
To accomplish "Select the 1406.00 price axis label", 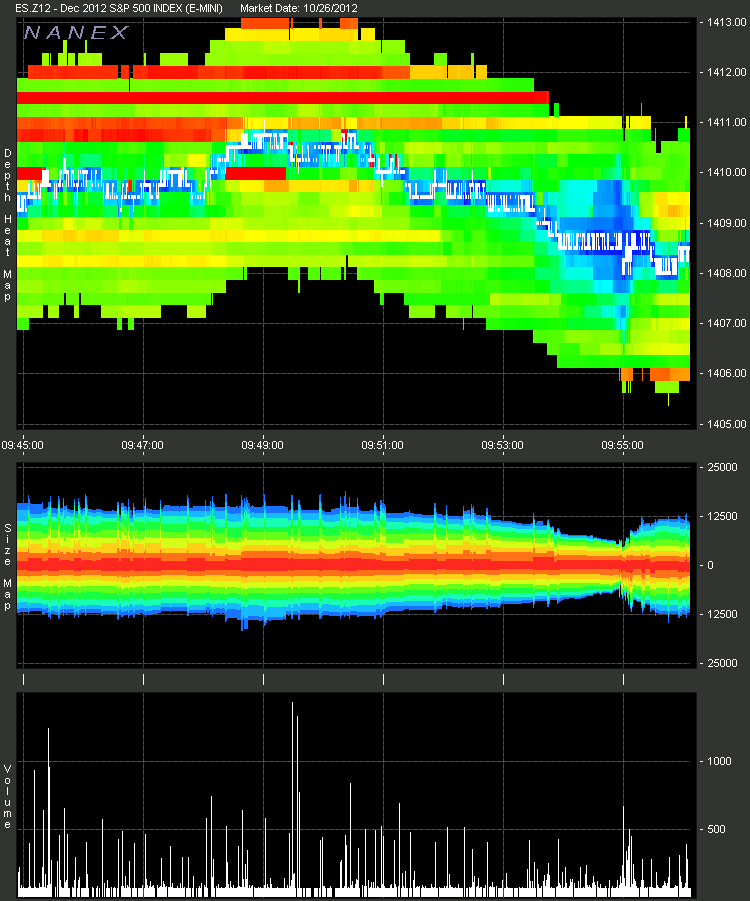I will (726, 374).
